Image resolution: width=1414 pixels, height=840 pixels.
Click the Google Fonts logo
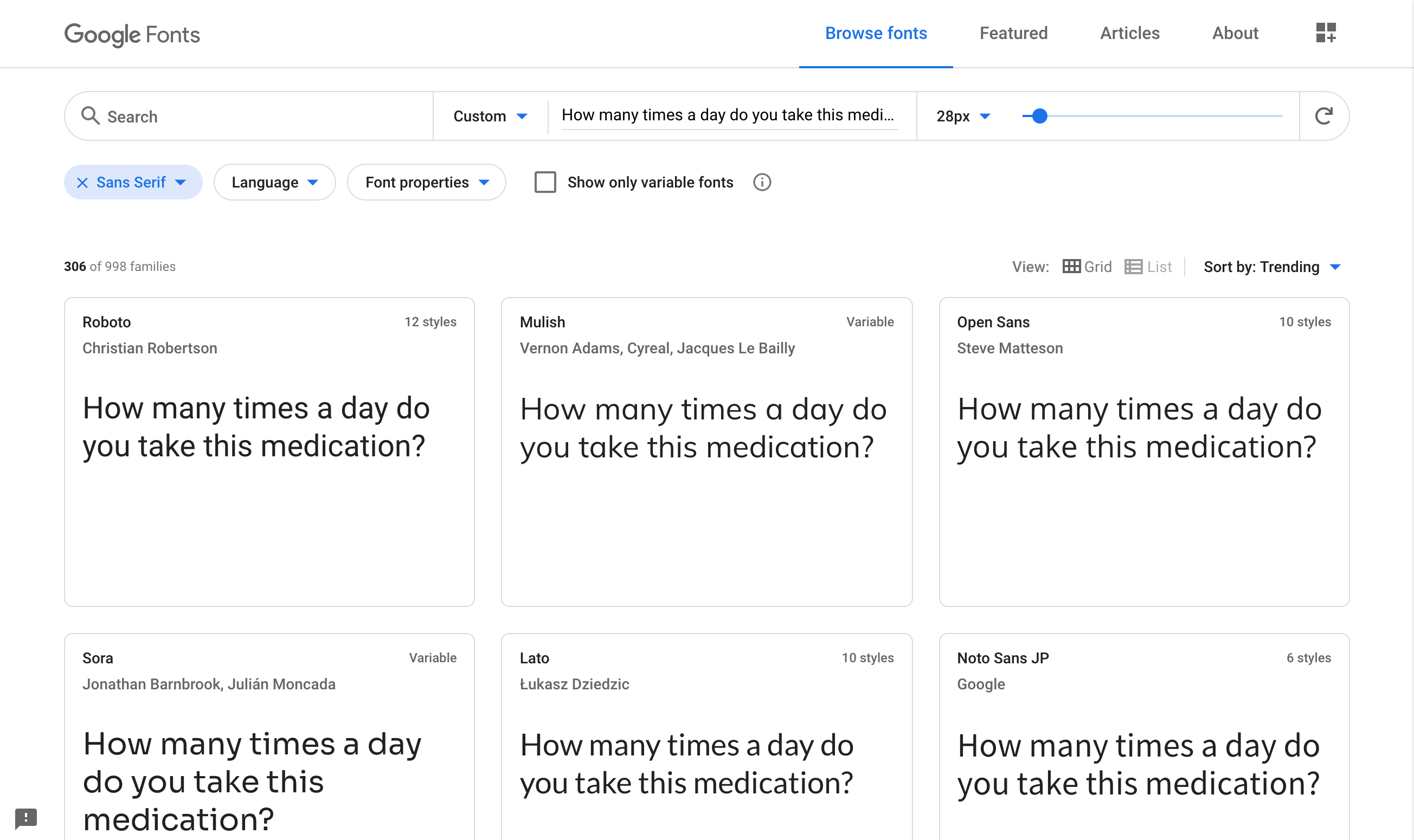pos(132,35)
